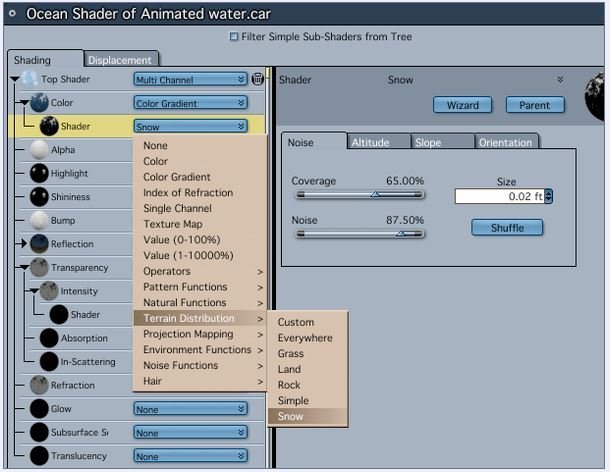Click the trash icon beside Multi Channel
This screenshot has width=610, height=472.
pyautogui.click(x=258, y=79)
